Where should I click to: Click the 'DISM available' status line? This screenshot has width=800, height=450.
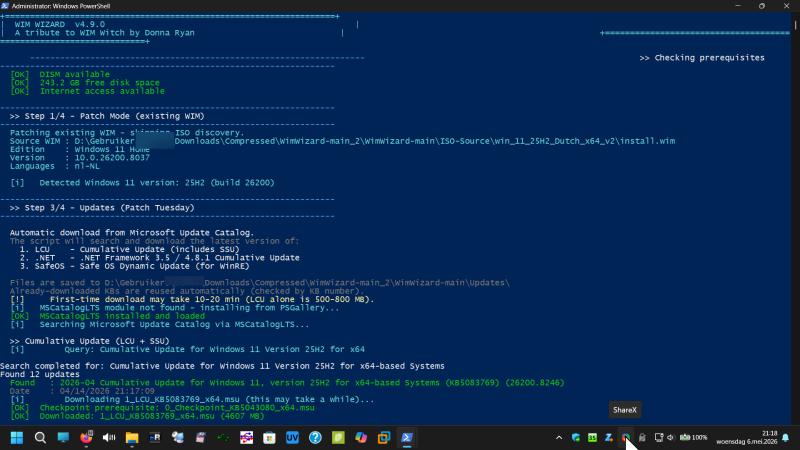(x=60, y=74)
